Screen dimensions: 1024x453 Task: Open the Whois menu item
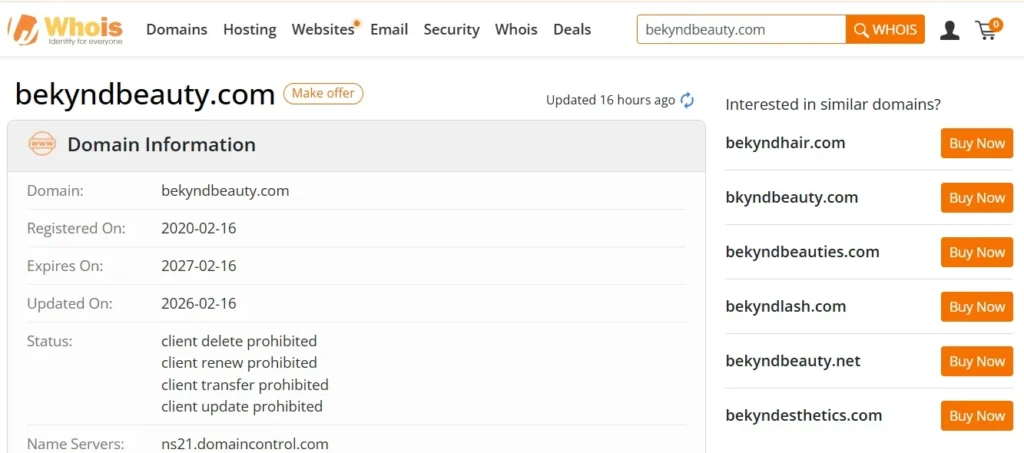point(516,29)
